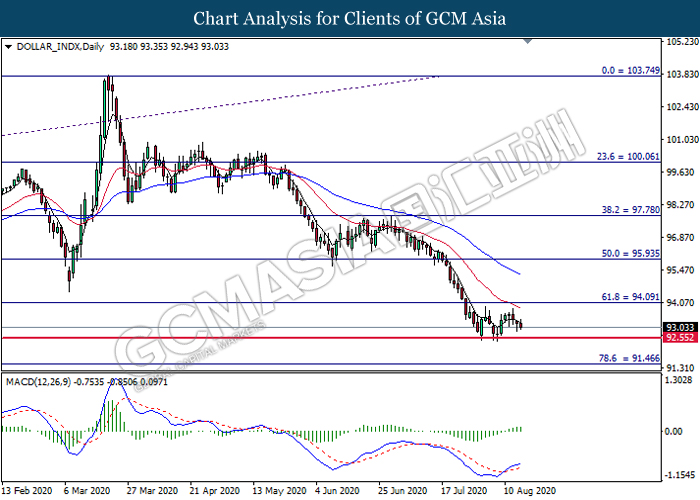700x500 pixels.
Task: Click the 102.430 price axis value
Action: [682, 107]
